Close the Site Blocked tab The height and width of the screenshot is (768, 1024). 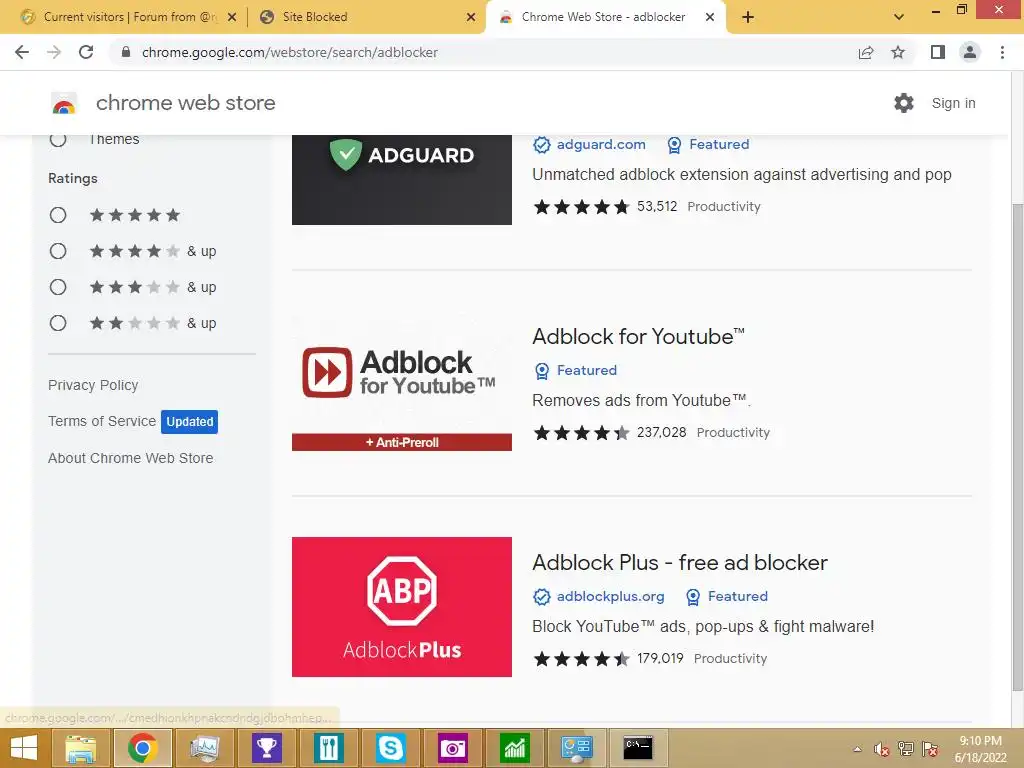pos(471,17)
